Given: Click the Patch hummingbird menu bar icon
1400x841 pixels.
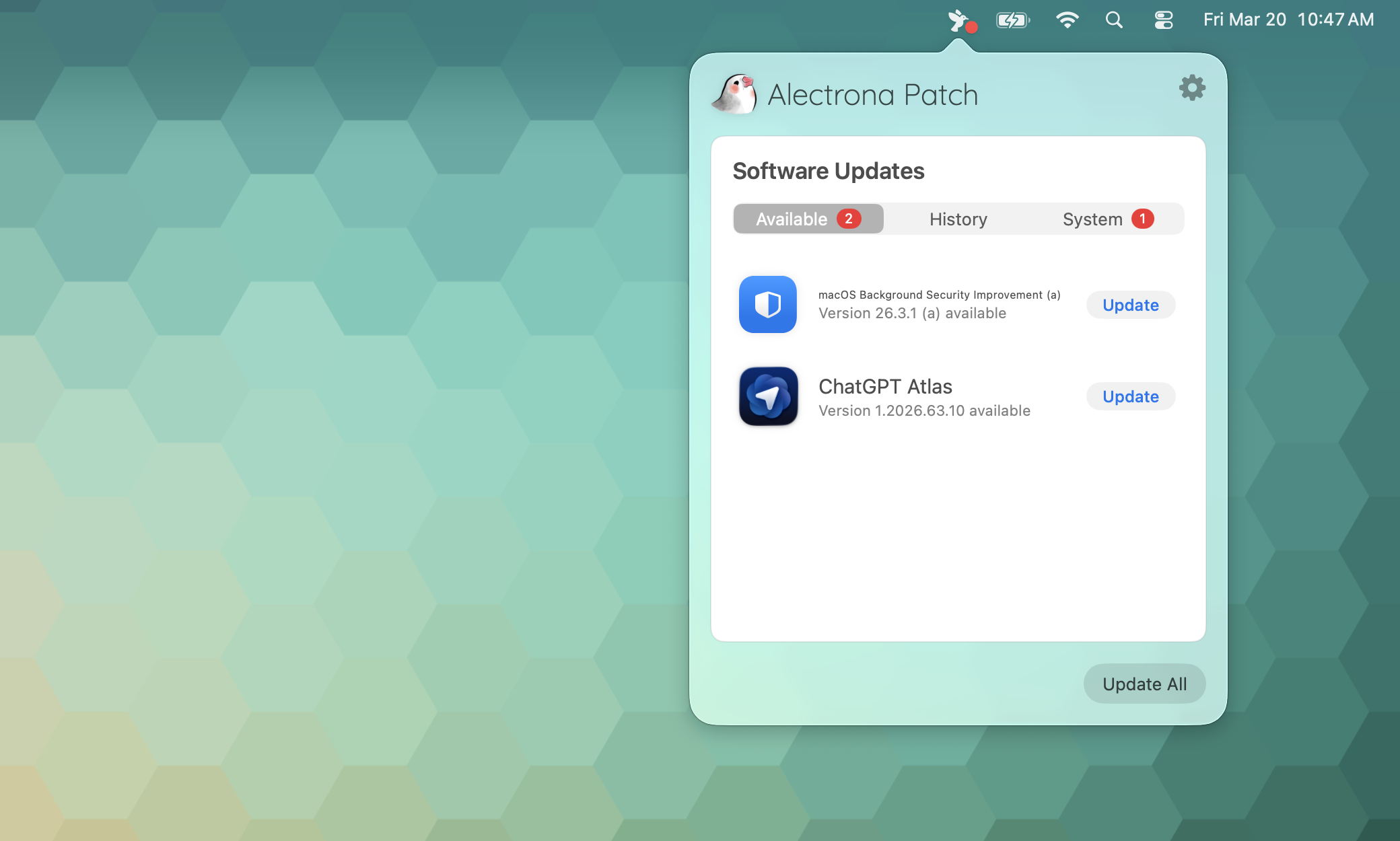Looking at the screenshot, I should coord(961,20).
